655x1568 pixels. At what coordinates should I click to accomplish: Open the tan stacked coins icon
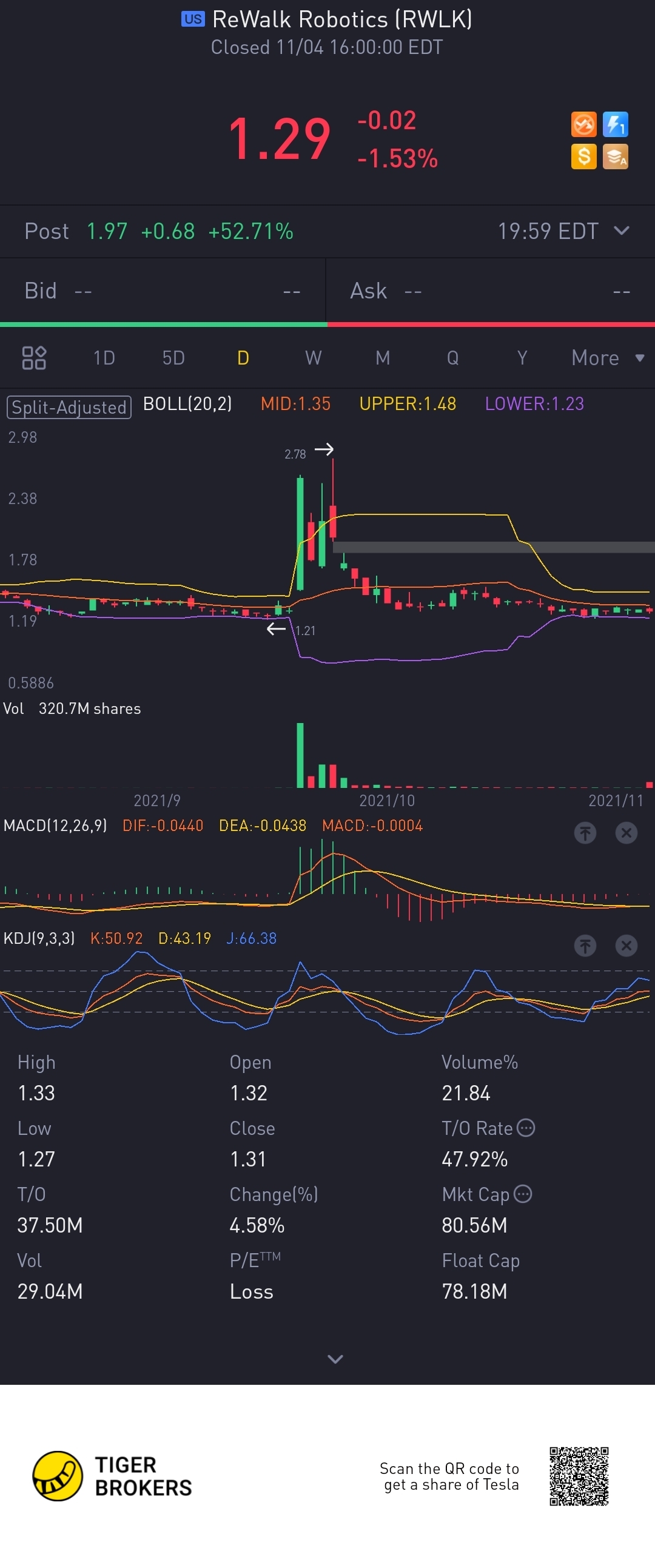pyautogui.click(x=616, y=156)
